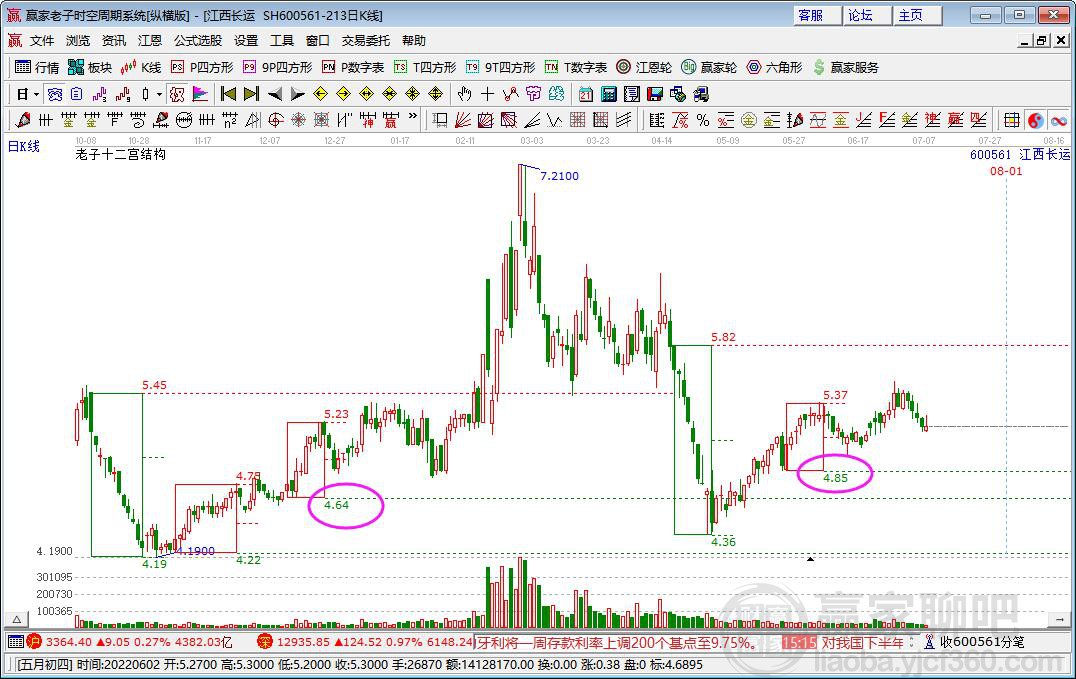Step chart right with black right arrow
1076x679 pixels.
[x=298, y=94]
